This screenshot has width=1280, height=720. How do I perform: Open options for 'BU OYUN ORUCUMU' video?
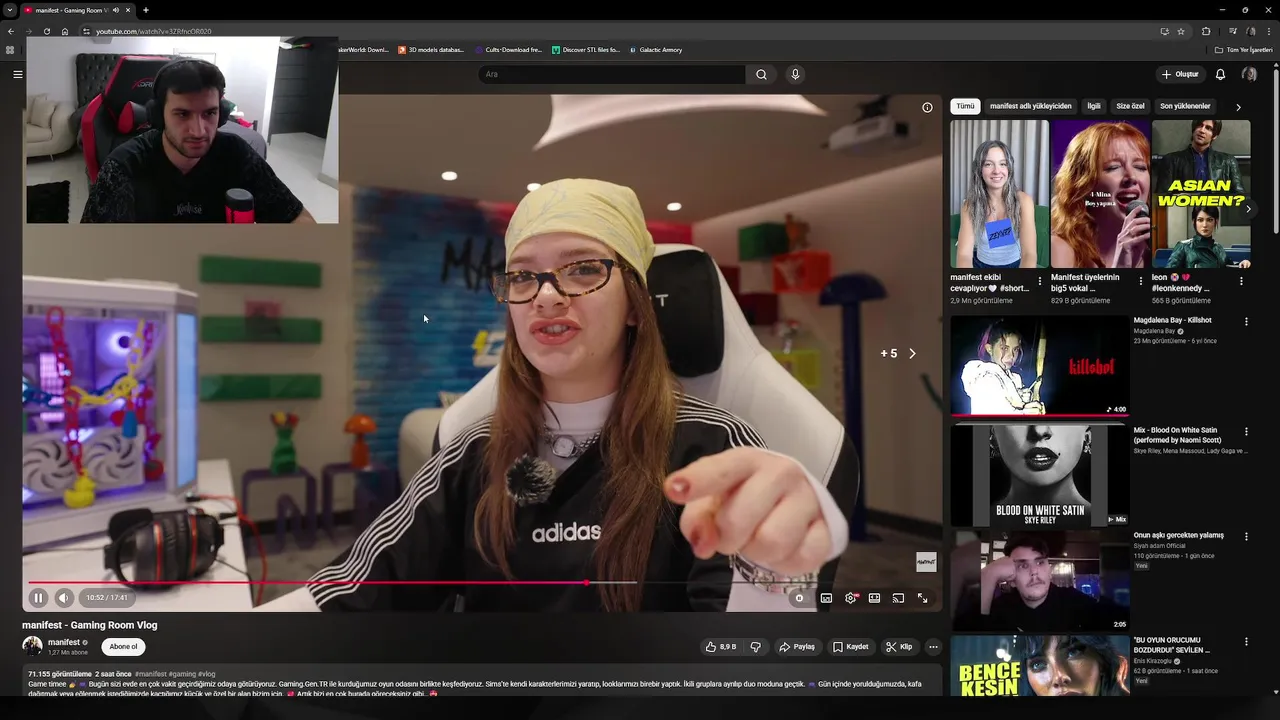[x=1246, y=641]
